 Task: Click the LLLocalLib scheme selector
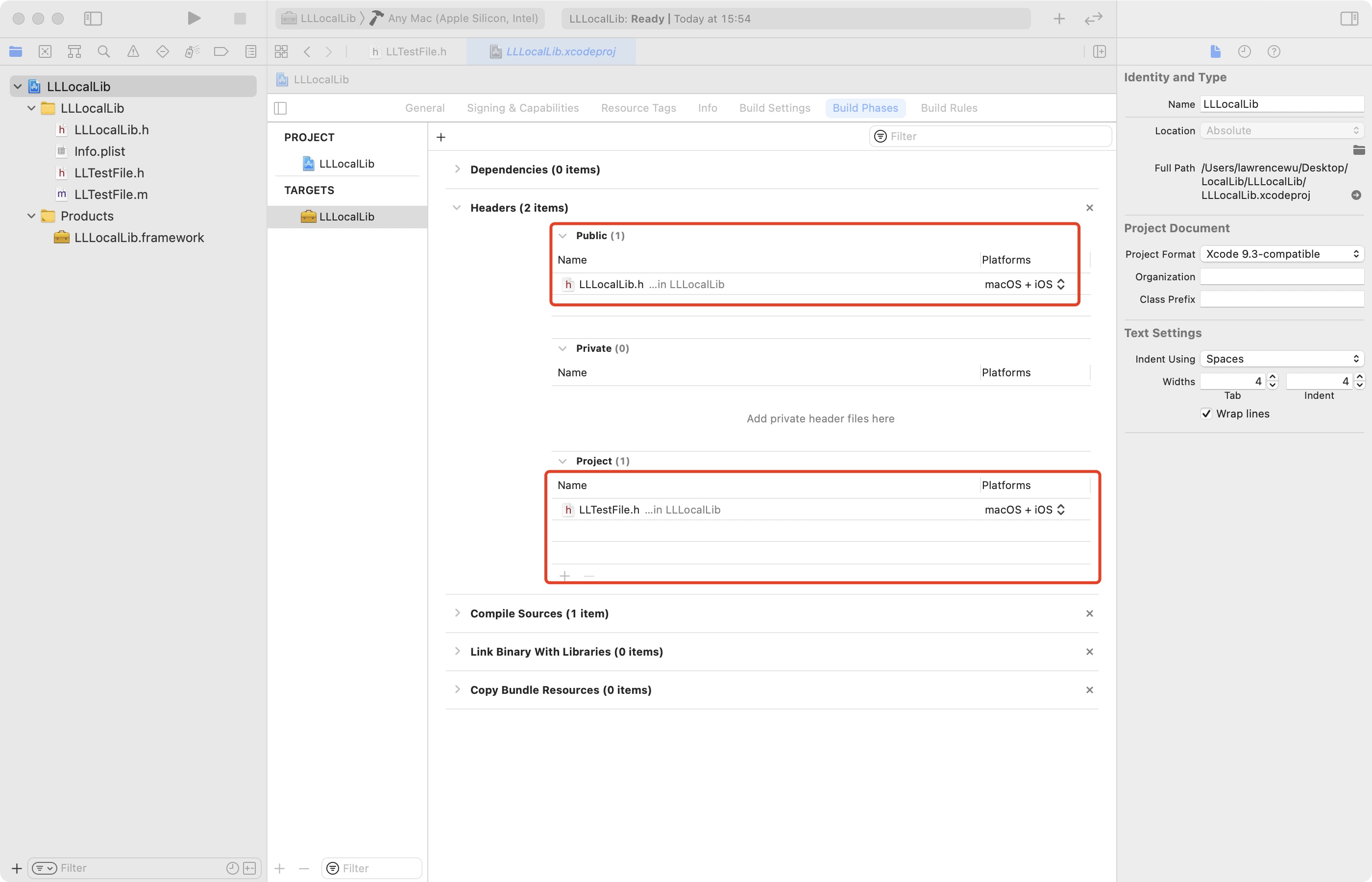320,18
